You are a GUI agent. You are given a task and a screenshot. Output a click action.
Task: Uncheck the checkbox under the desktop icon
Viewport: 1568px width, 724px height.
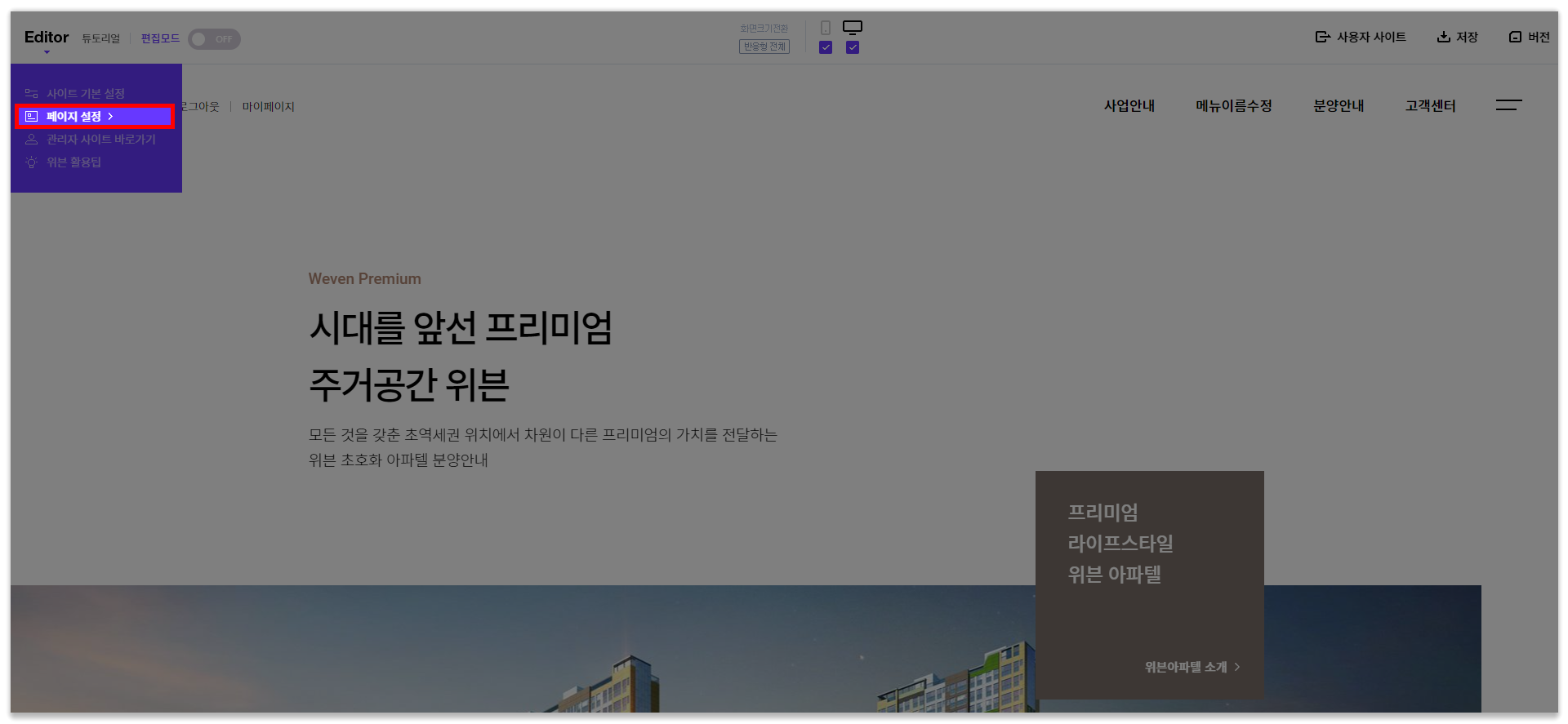(x=852, y=47)
